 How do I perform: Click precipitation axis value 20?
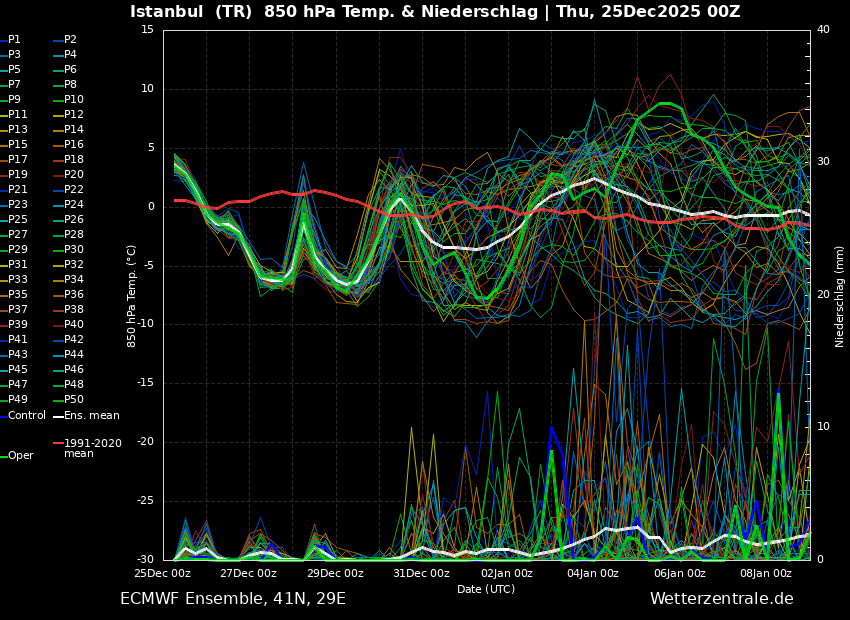pos(823,294)
